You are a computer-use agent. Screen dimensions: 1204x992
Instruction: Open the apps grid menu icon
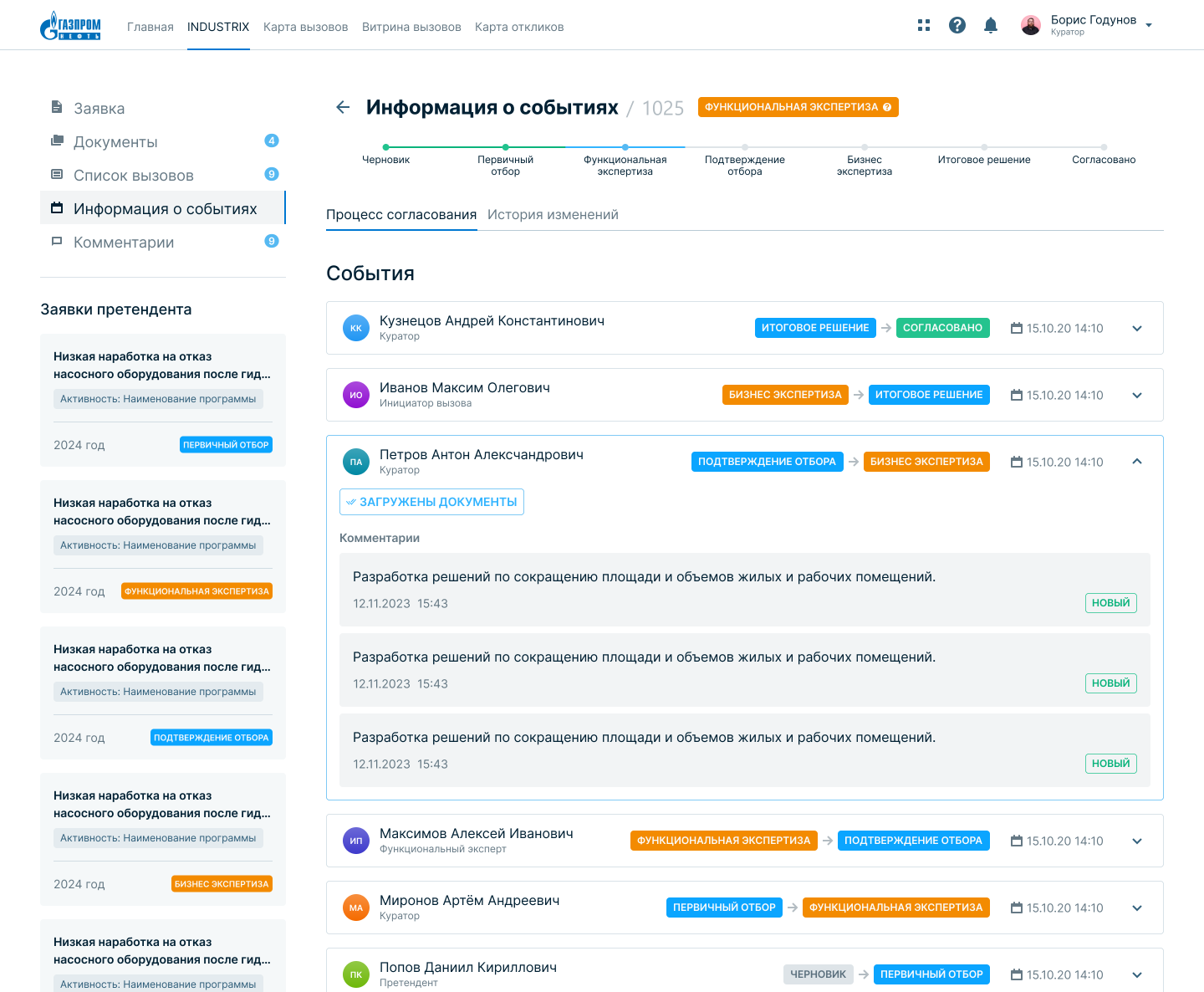924,25
